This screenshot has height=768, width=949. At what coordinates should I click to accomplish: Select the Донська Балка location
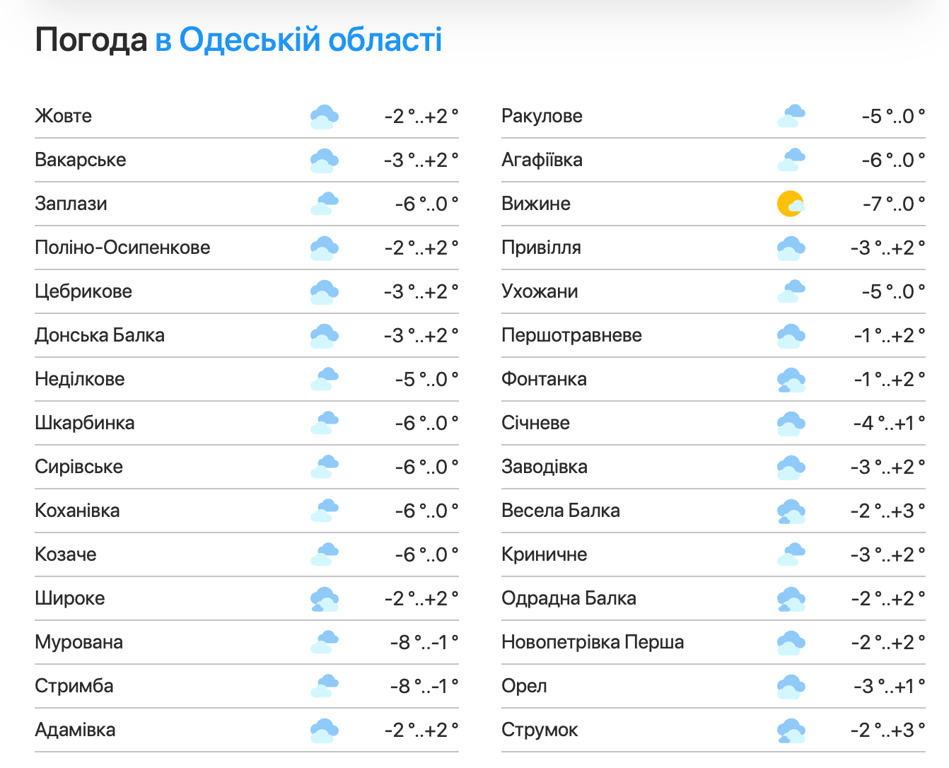(x=99, y=336)
